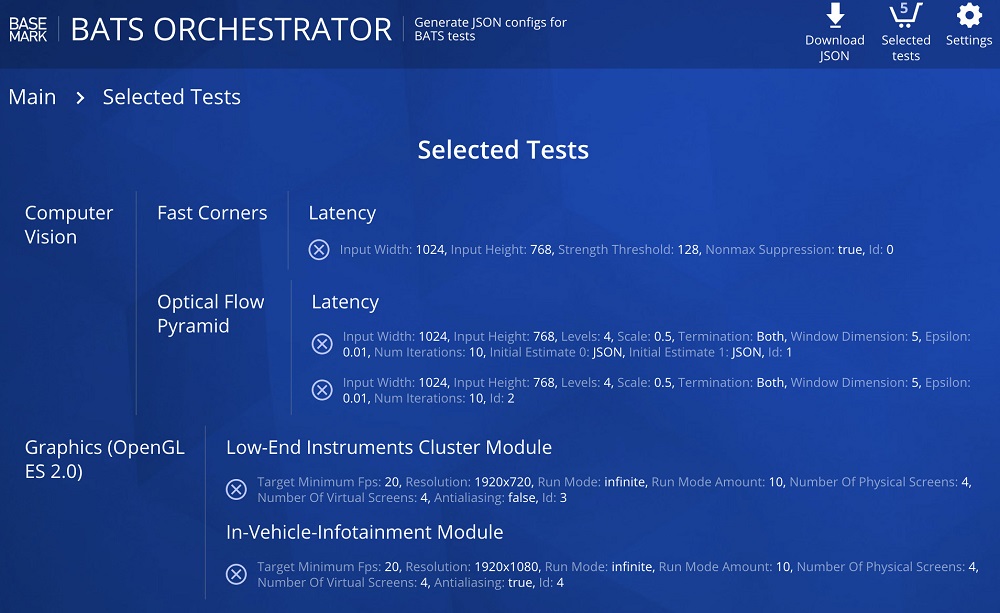Remove the In-Vehicle-Infotainment test Id 4
1000x613 pixels.
236,574
